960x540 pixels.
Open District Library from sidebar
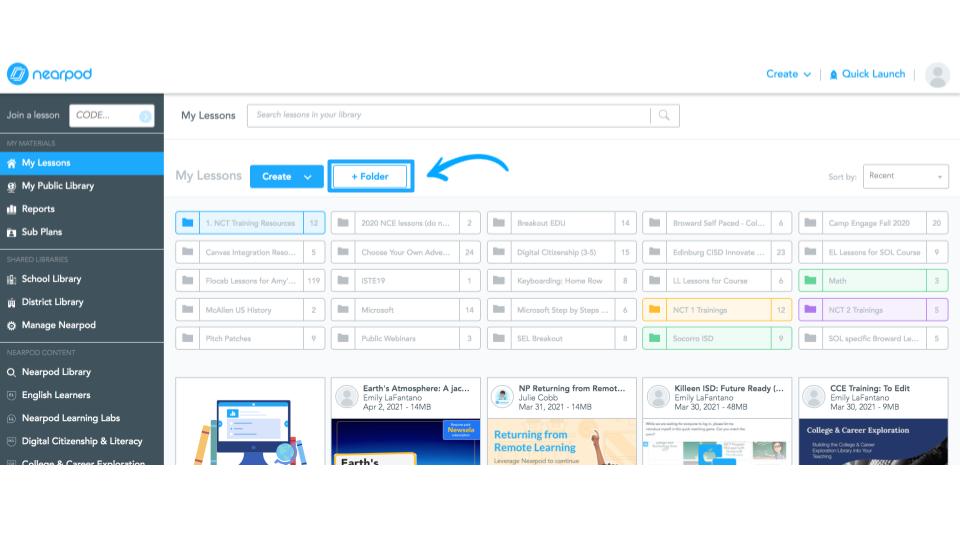[x=52, y=302]
